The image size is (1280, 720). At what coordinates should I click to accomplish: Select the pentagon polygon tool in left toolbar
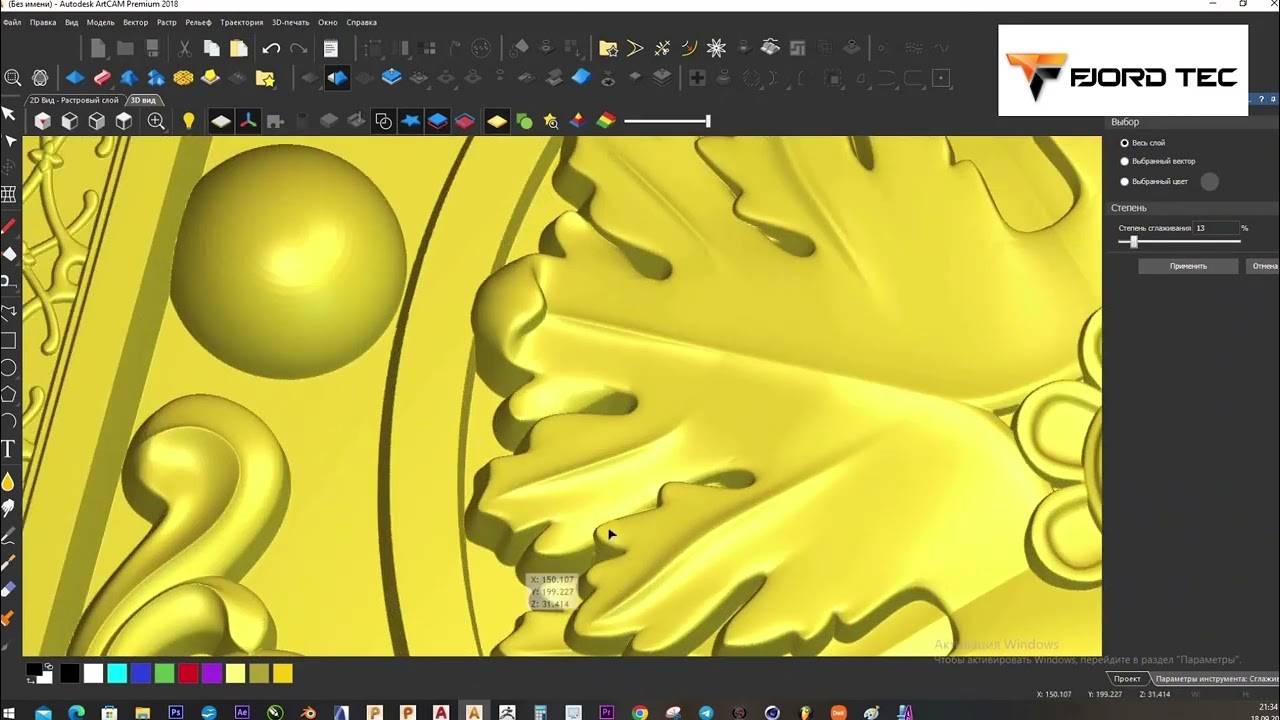tap(9, 394)
